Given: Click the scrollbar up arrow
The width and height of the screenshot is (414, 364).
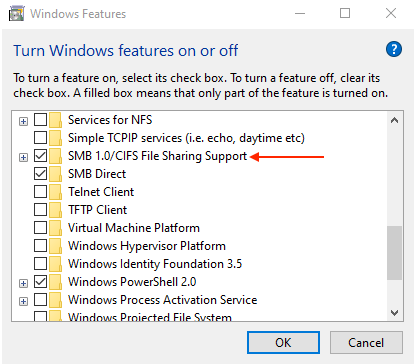Looking at the screenshot, I should tap(394, 120).
